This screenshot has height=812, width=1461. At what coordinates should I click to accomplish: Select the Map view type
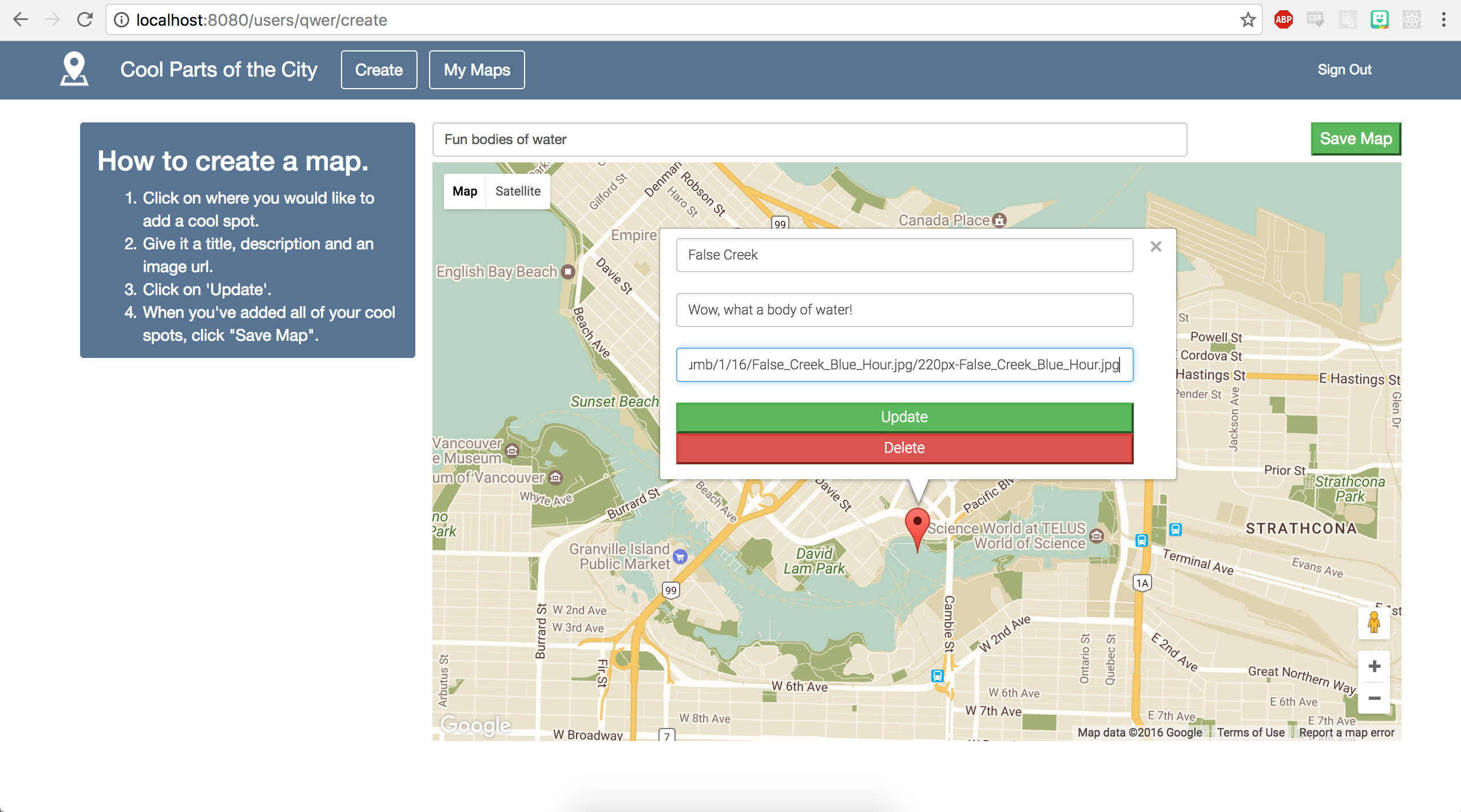pos(464,191)
